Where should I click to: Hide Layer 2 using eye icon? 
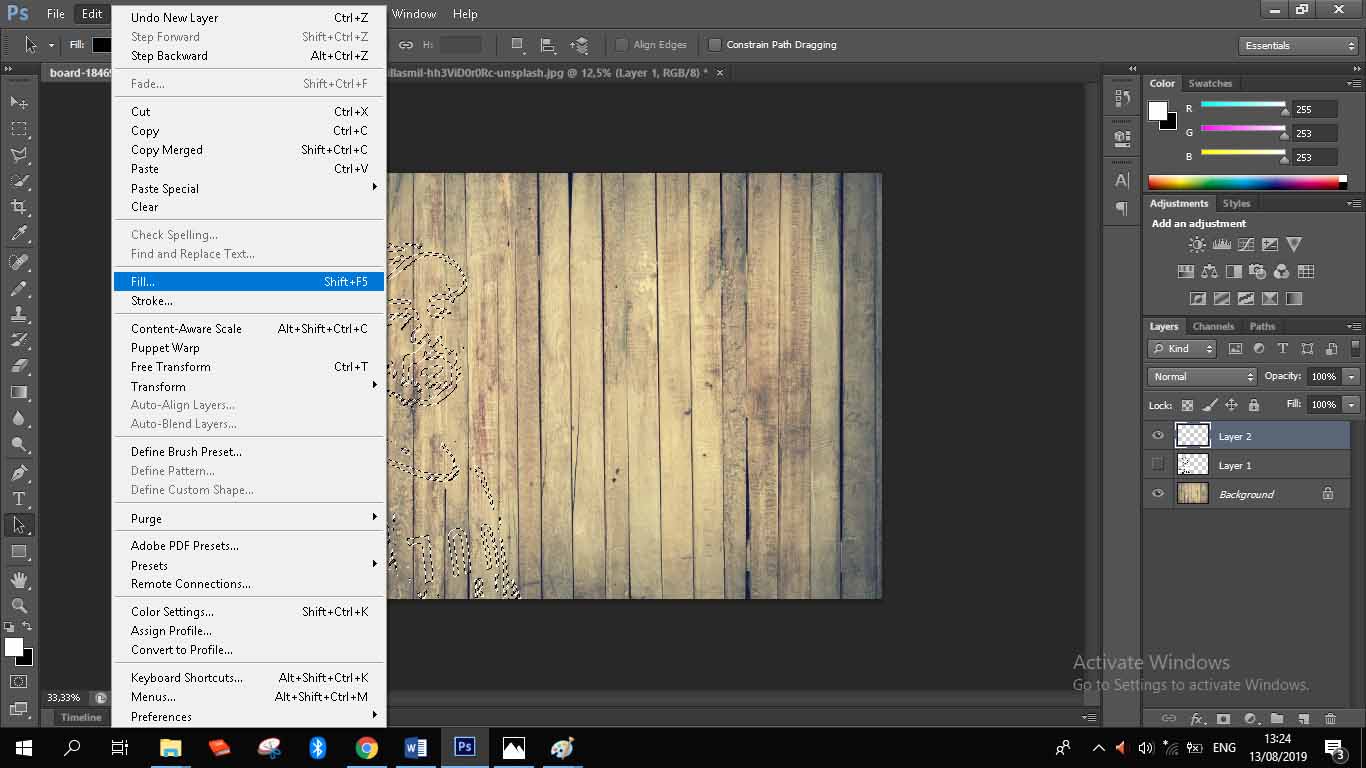(1158, 435)
